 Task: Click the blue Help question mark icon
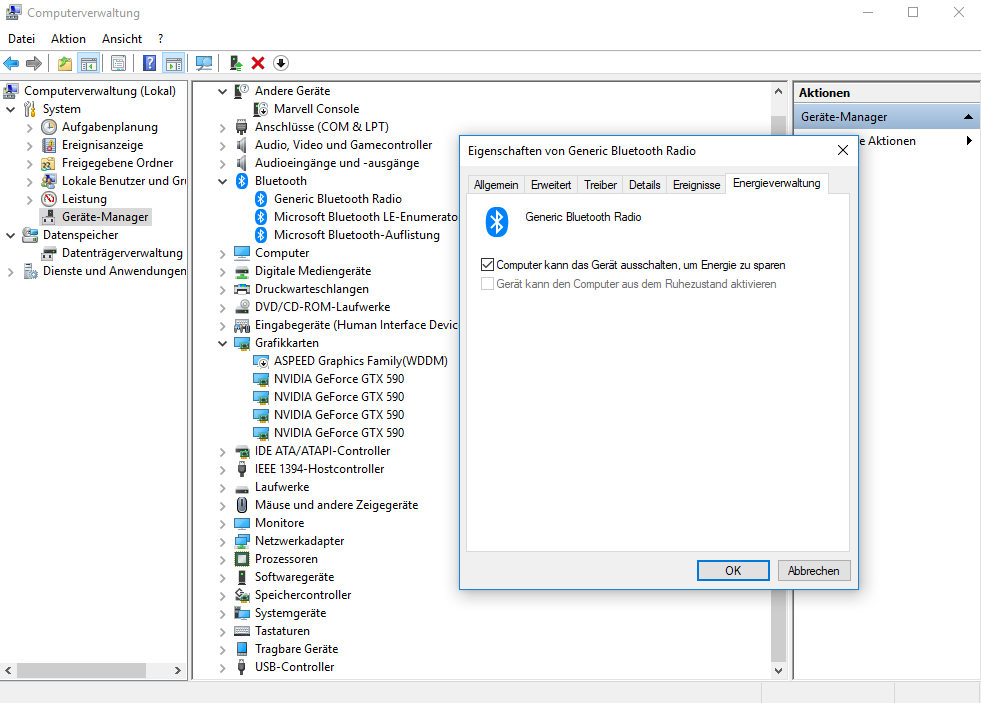point(150,63)
